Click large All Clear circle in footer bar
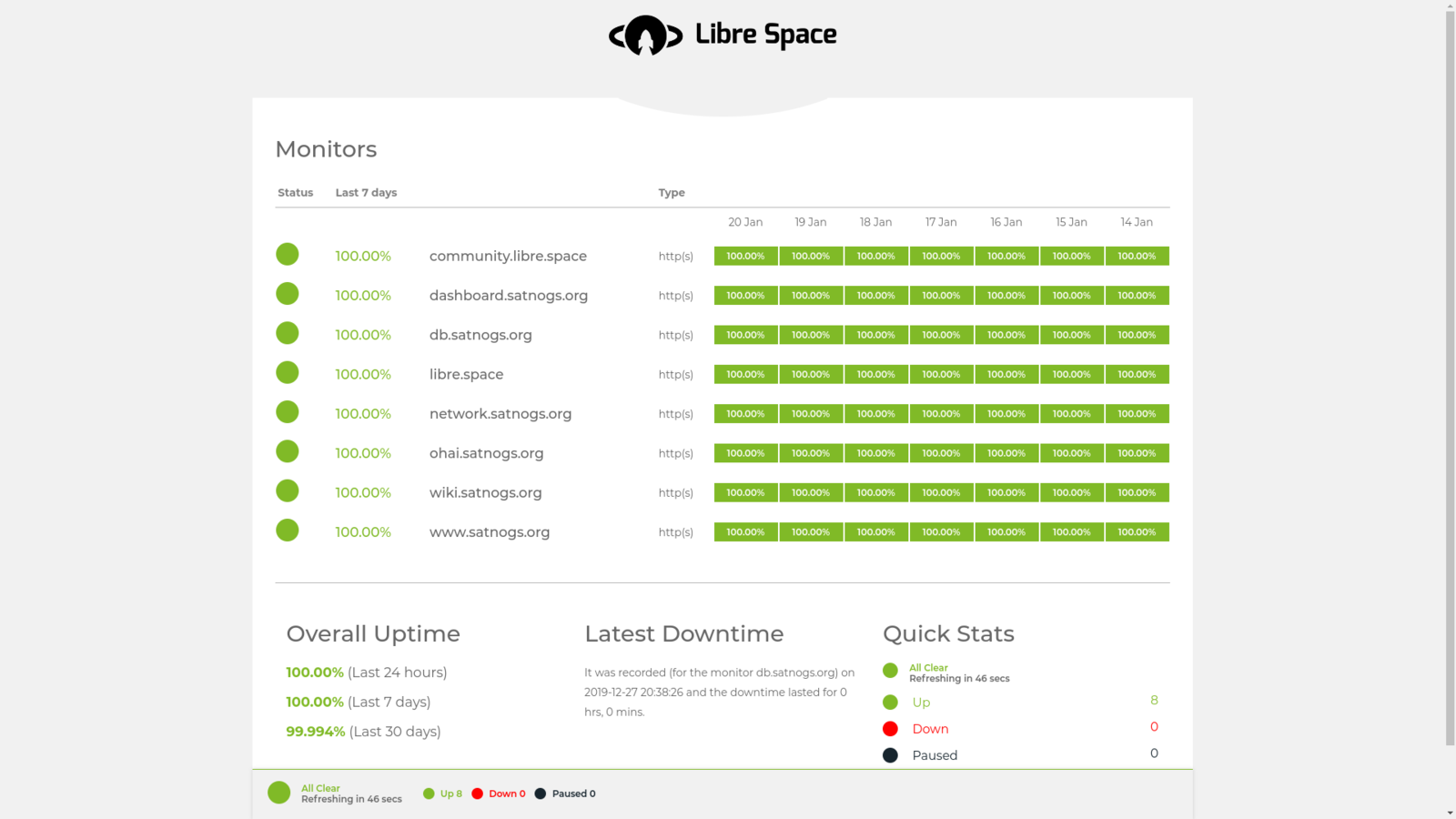This screenshot has width=1456, height=819. (x=279, y=794)
